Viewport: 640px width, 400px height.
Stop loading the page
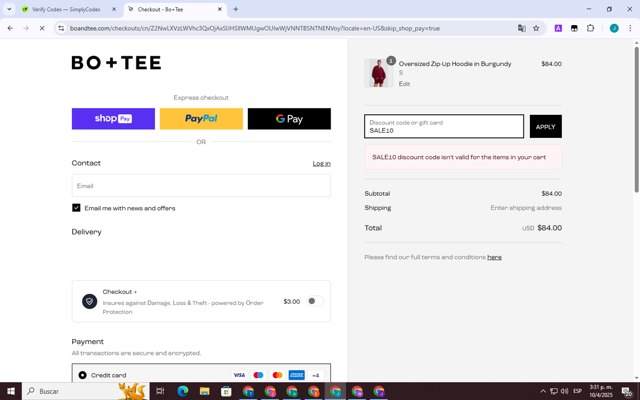(42, 28)
